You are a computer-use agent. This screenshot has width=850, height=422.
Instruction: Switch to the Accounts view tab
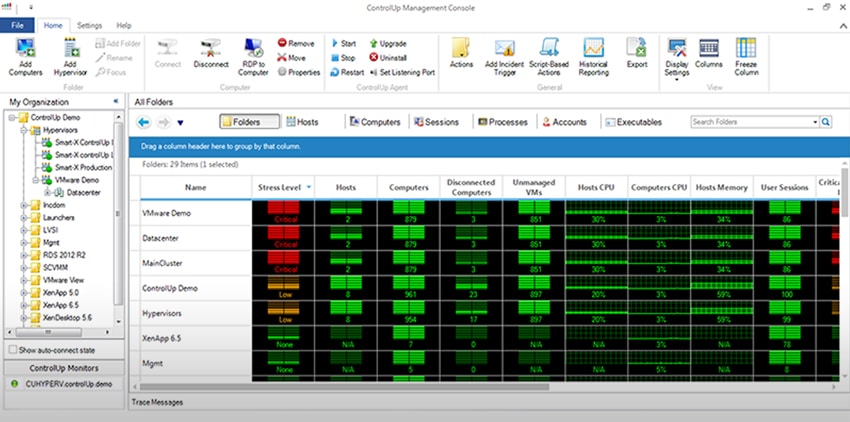564,122
